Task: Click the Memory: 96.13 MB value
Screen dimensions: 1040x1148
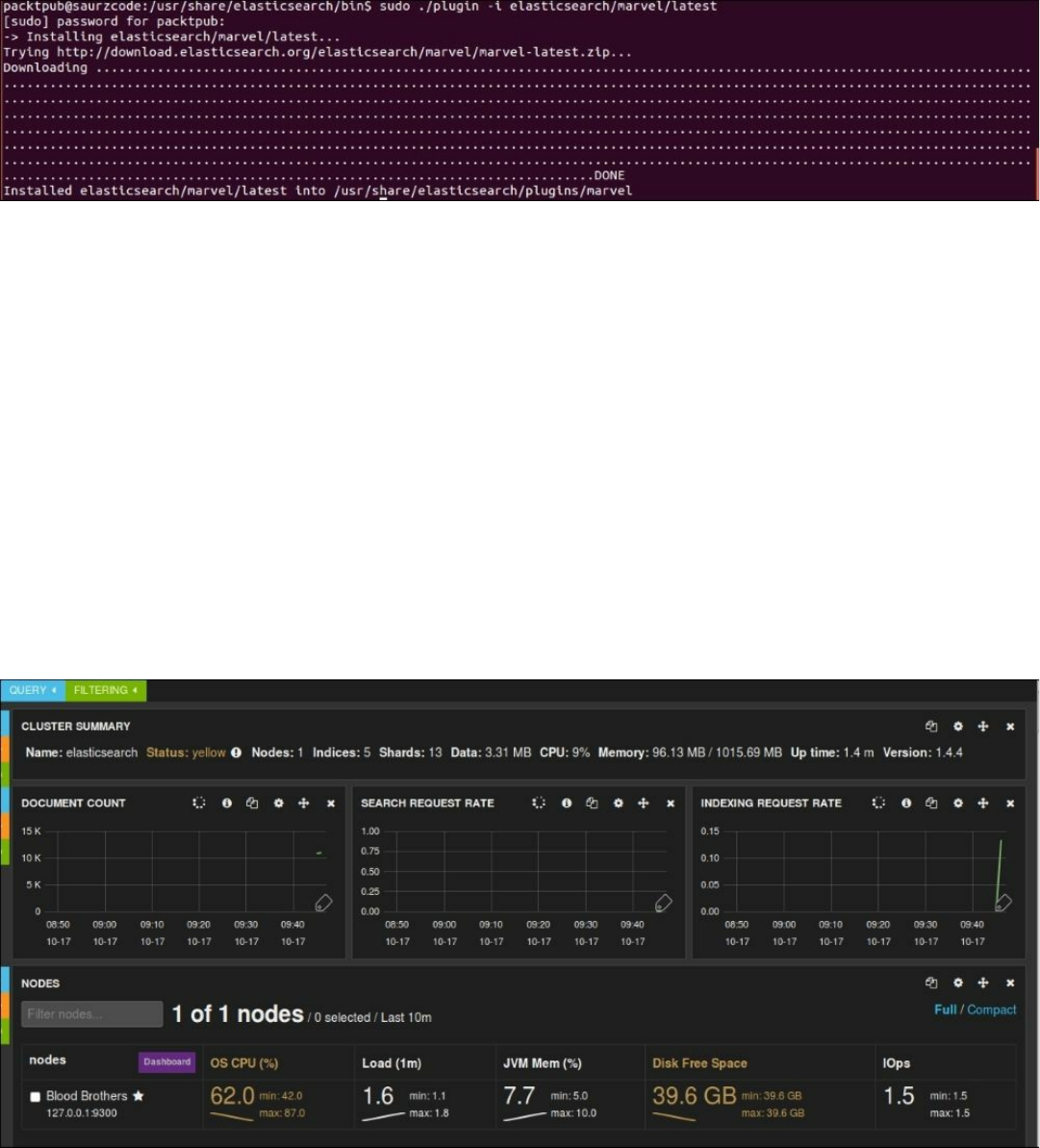Action: 690,753
